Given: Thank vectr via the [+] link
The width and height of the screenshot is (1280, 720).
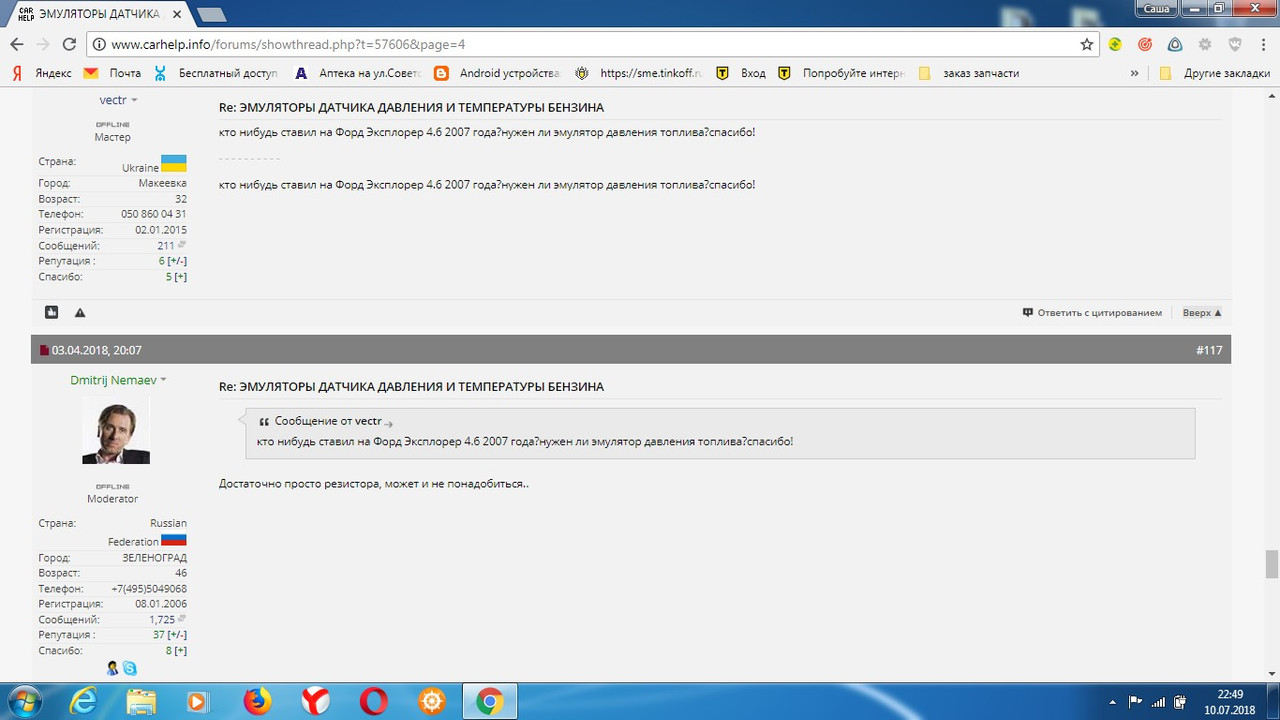Looking at the screenshot, I should click(180, 277).
